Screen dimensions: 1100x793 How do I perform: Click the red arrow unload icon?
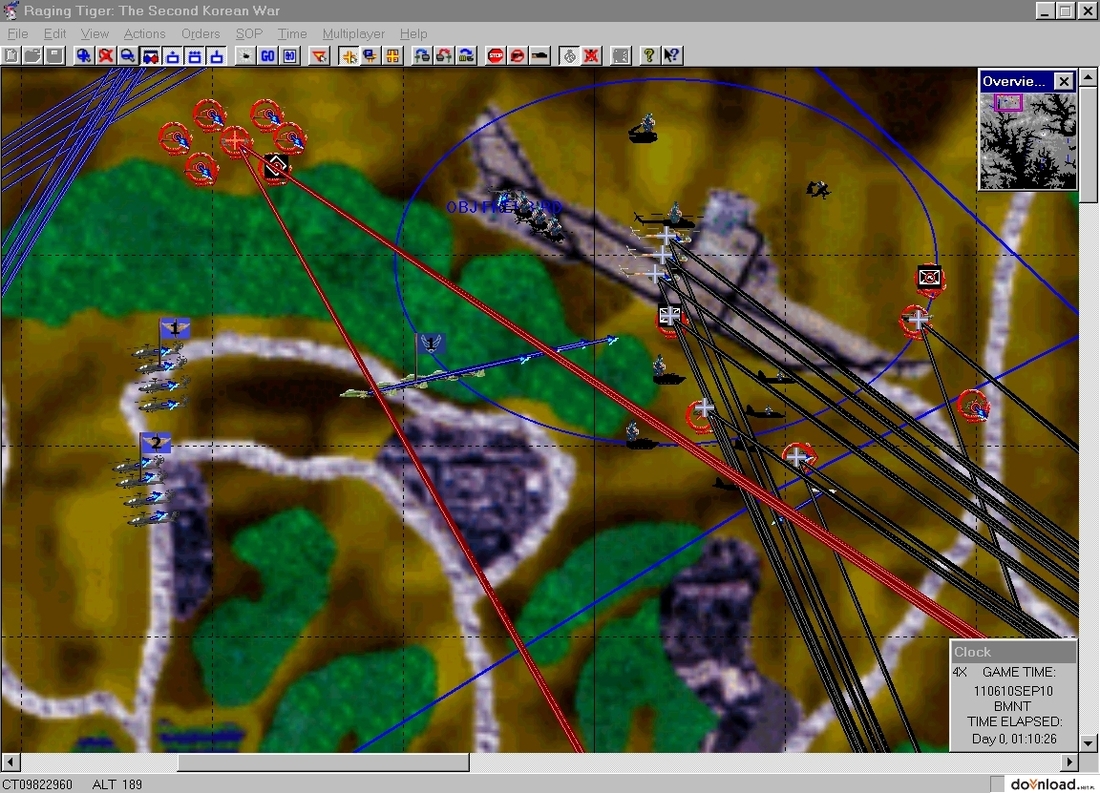pyautogui.click(x=444, y=55)
